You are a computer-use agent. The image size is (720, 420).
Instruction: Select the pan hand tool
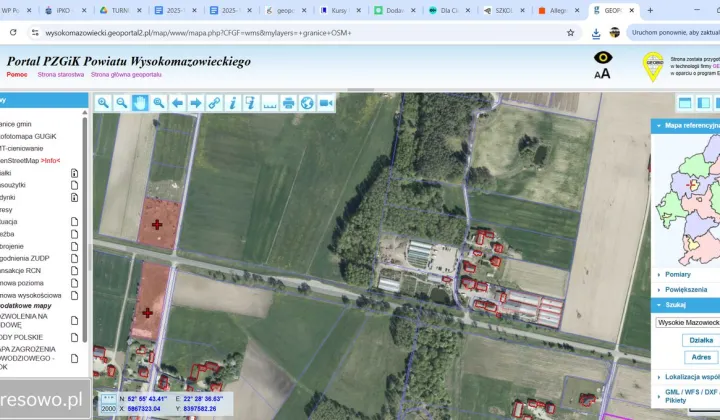click(140, 103)
